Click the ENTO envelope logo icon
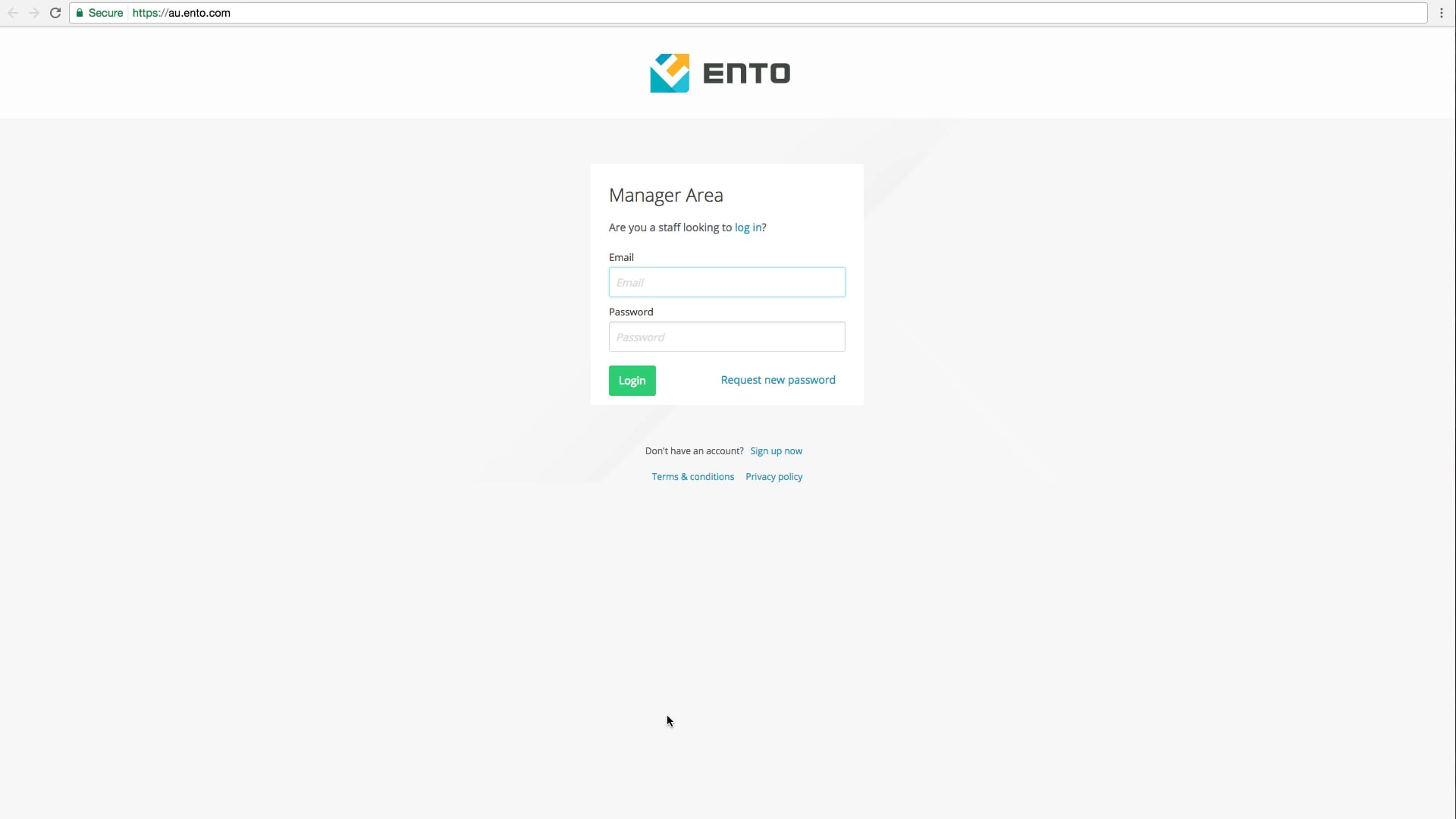 point(670,72)
